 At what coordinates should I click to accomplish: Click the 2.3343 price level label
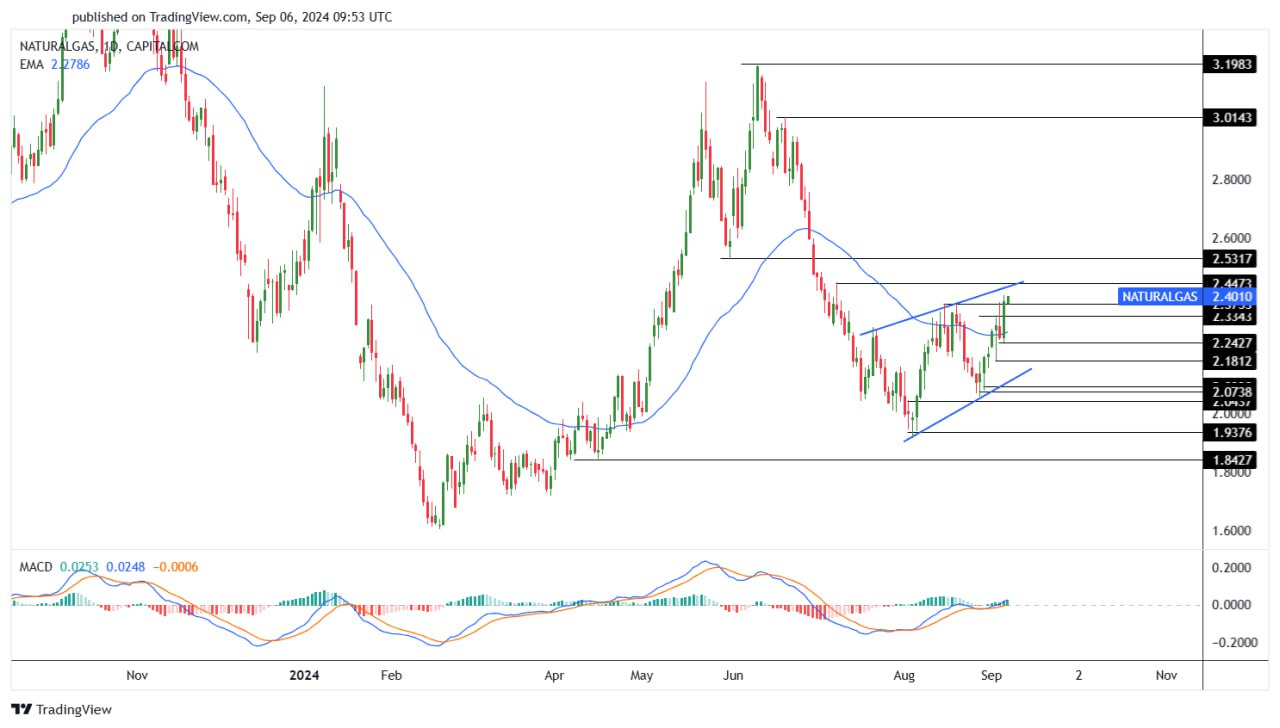pyautogui.click(x=1231, y=317)
